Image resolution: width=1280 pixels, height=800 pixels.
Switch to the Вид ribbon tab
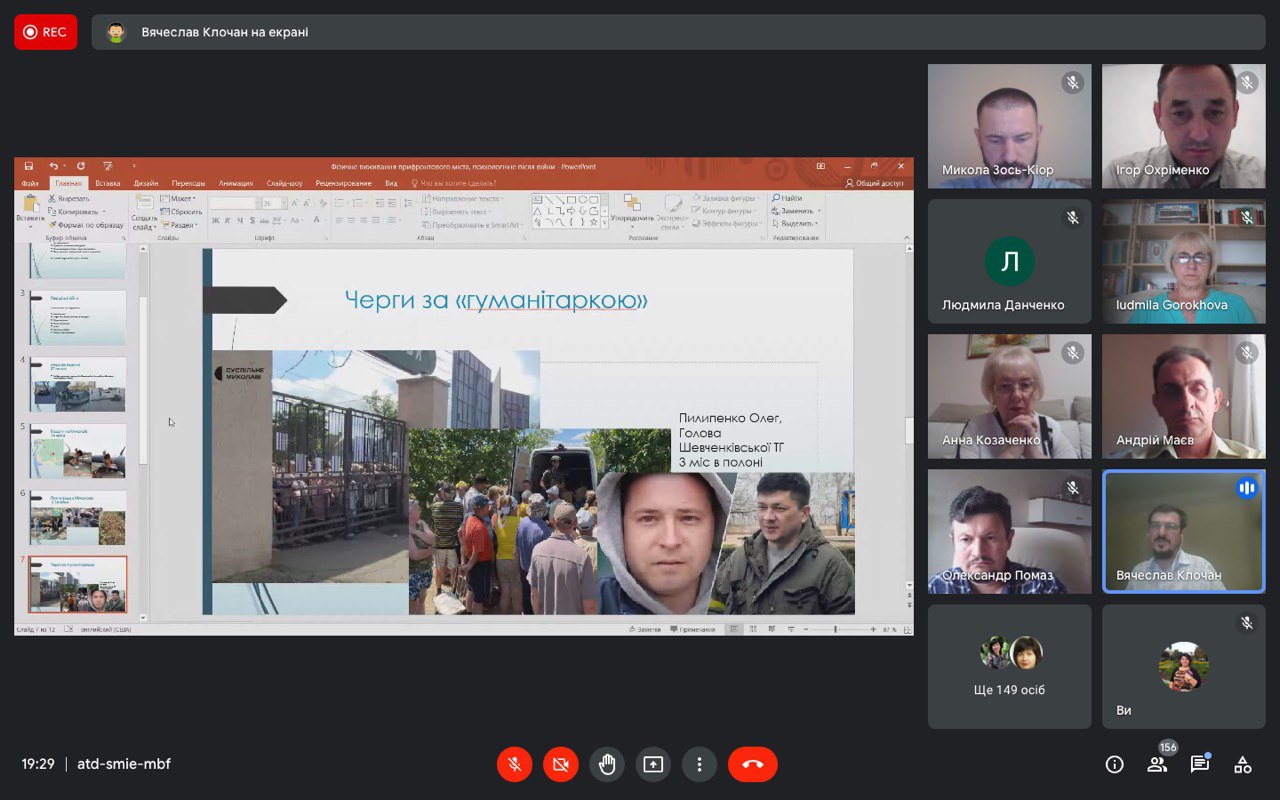391,183
